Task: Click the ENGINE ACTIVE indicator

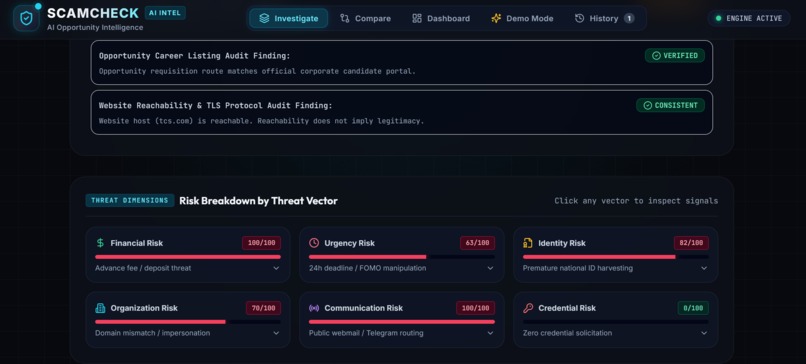Action: tap(749, 19)
